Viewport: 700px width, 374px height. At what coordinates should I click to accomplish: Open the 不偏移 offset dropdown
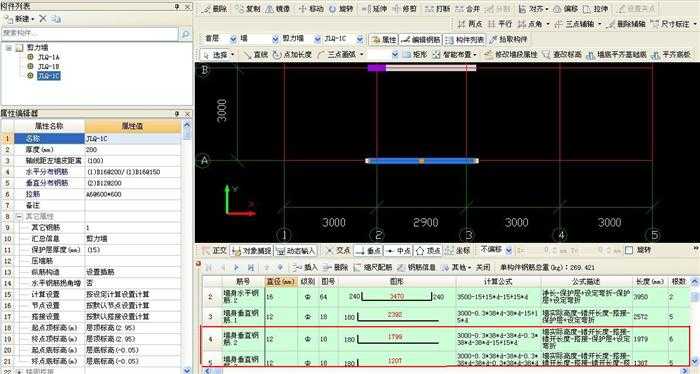496,250
